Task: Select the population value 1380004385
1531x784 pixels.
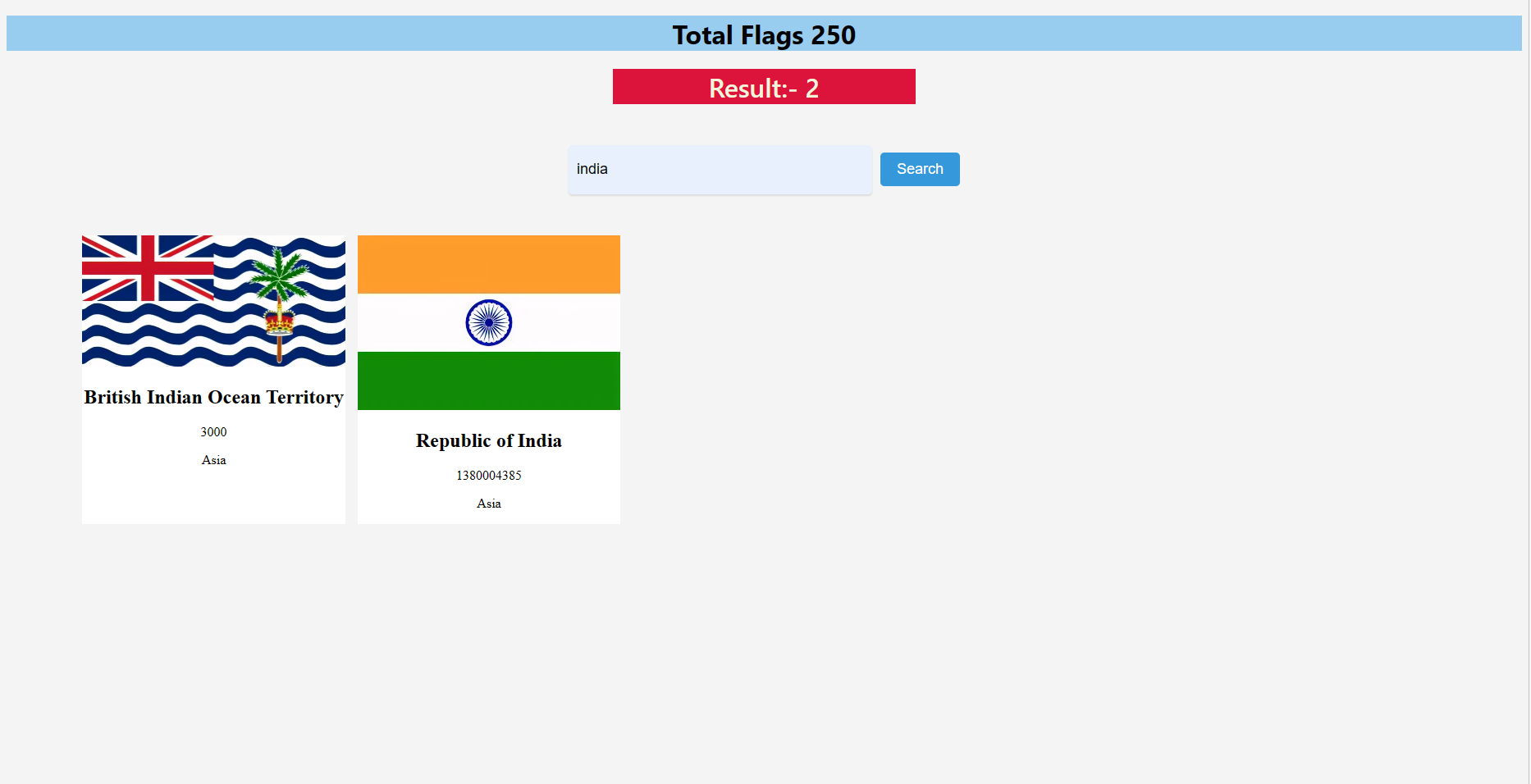Action: coord(489,476)
